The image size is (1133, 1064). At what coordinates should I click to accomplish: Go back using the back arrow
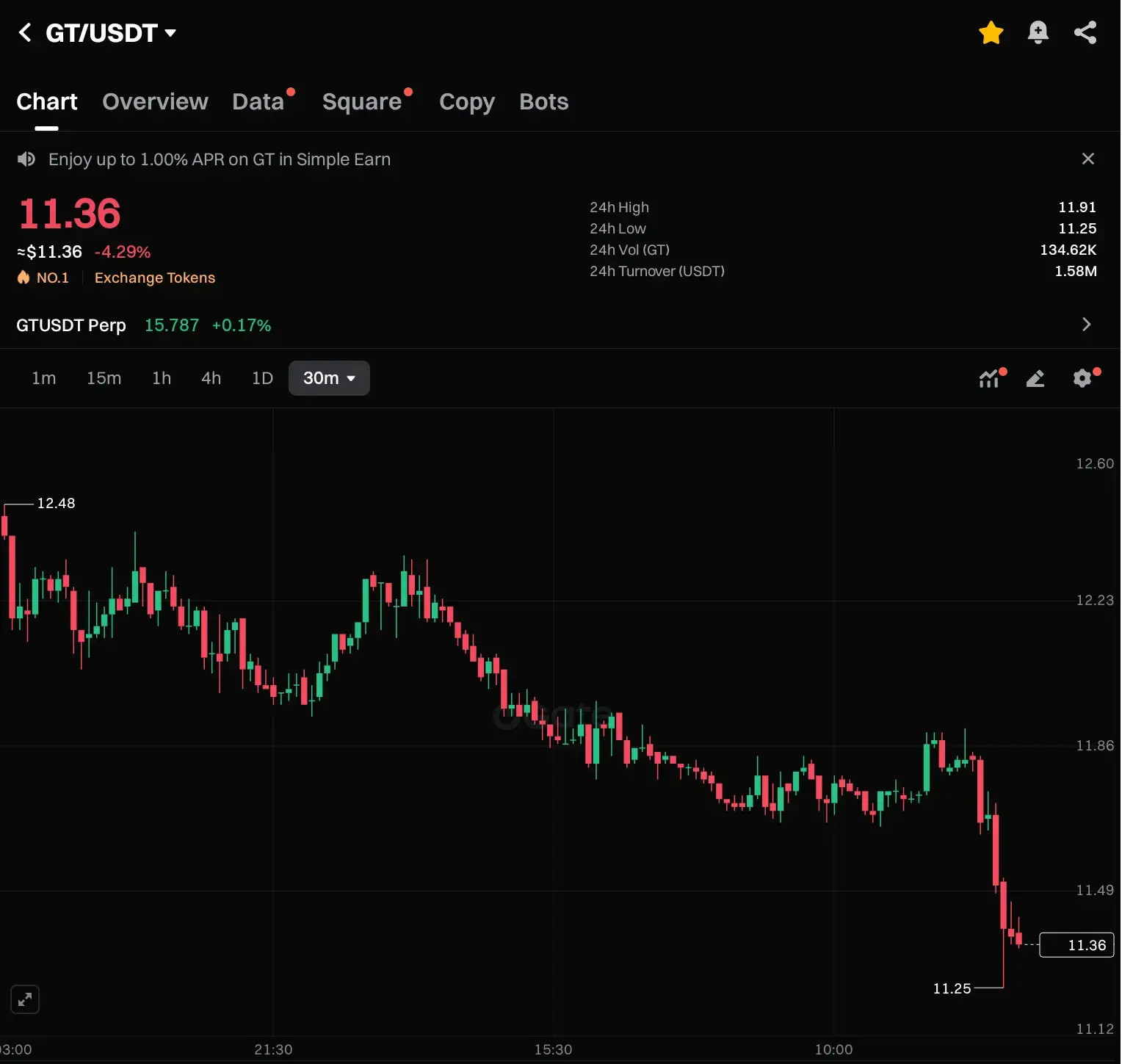pyautogui.click(x=25, y=32)
